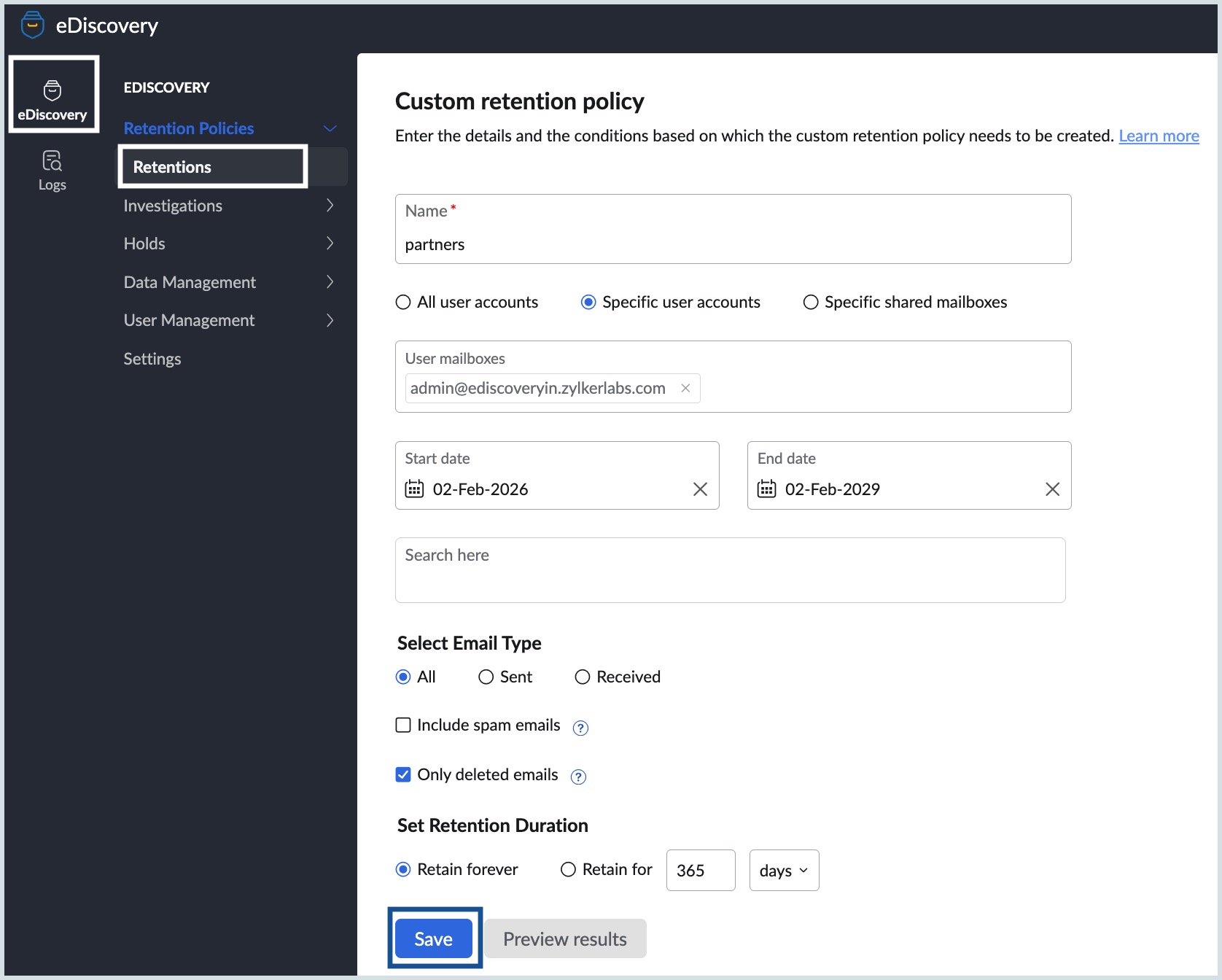Enable Include spam emails checkbox
Screen dimensions: 1222x980
click(x=403, y=725)
